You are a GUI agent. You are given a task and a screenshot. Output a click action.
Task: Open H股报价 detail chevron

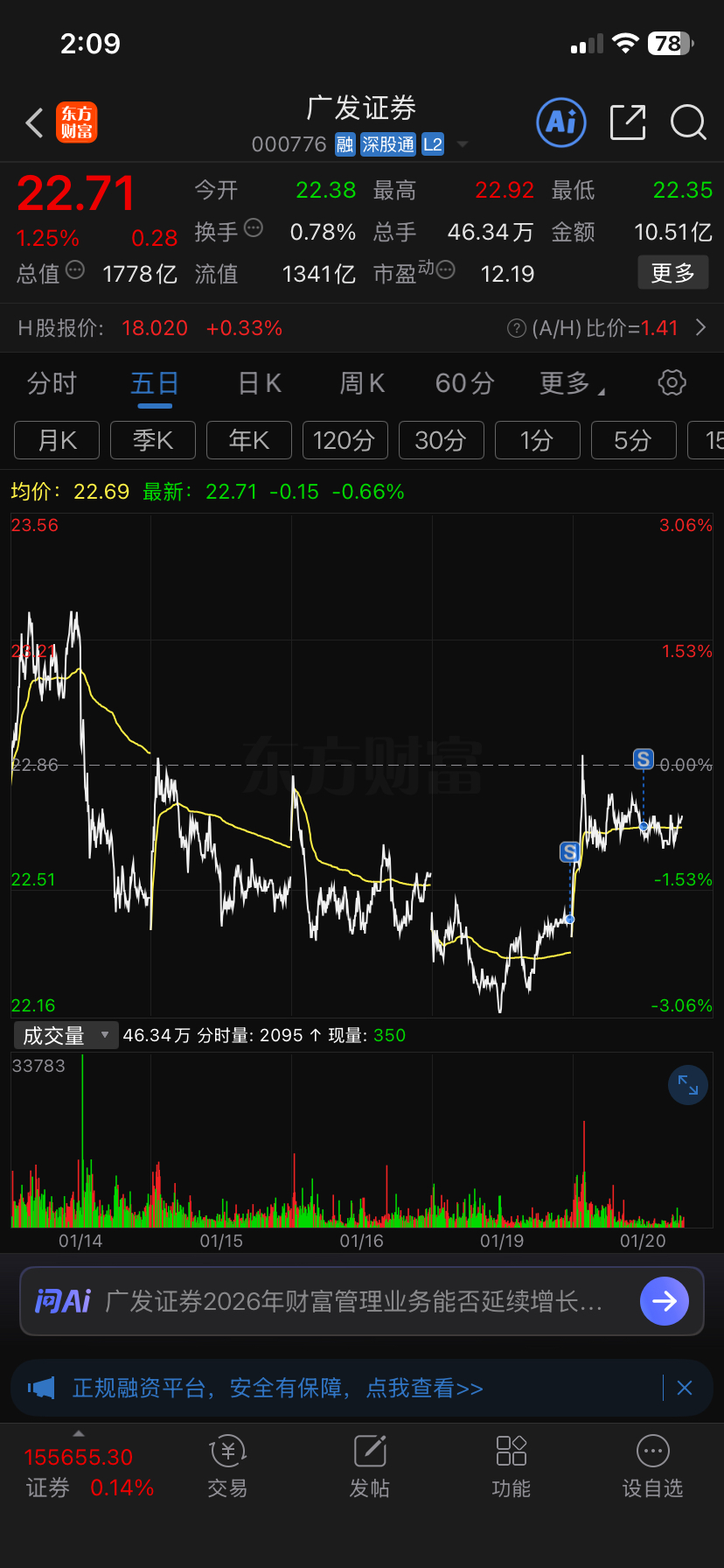tap(700, 327)
